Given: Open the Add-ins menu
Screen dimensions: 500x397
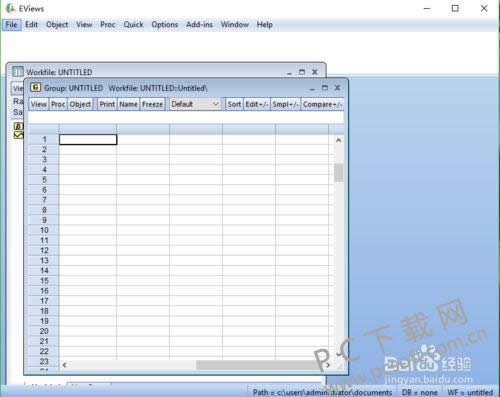Looking at the screenshot, I should coord(199,25).
